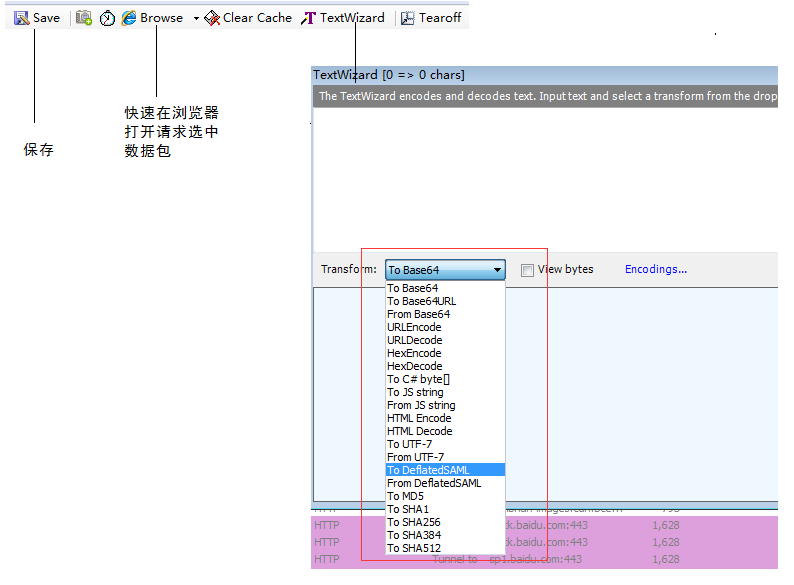Click the TextWizard window title bar
794x585 pixels.
pos(545,75)
